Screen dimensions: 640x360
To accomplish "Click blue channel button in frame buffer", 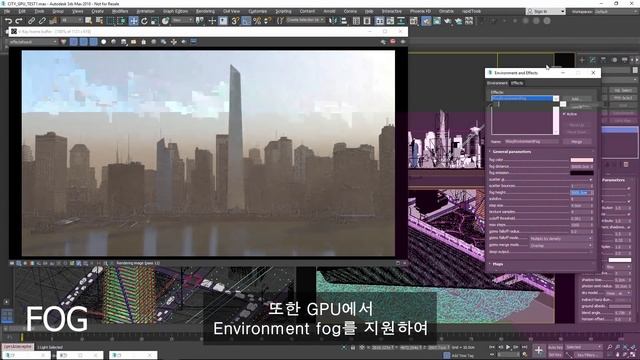I will tap(93, 42).
